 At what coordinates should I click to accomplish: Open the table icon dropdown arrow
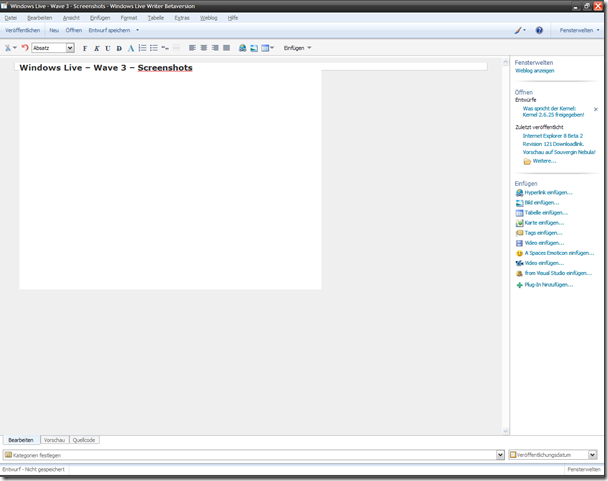pos(272,48)
